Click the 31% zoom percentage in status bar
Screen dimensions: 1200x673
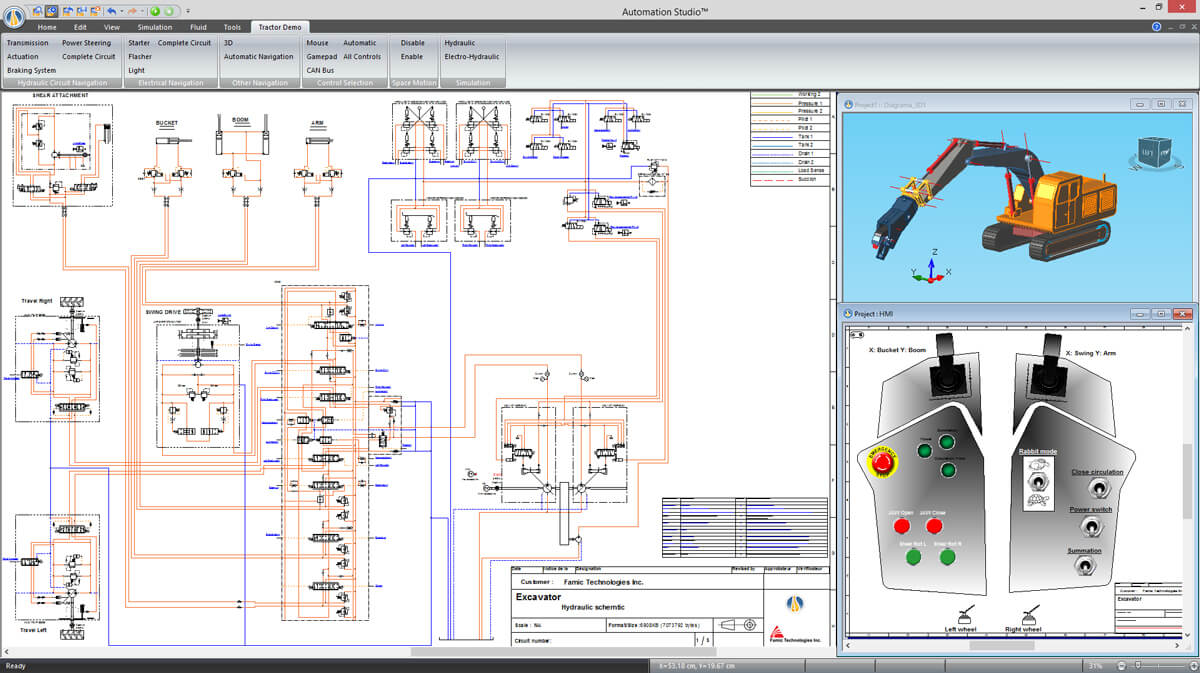coord(1095,665)
